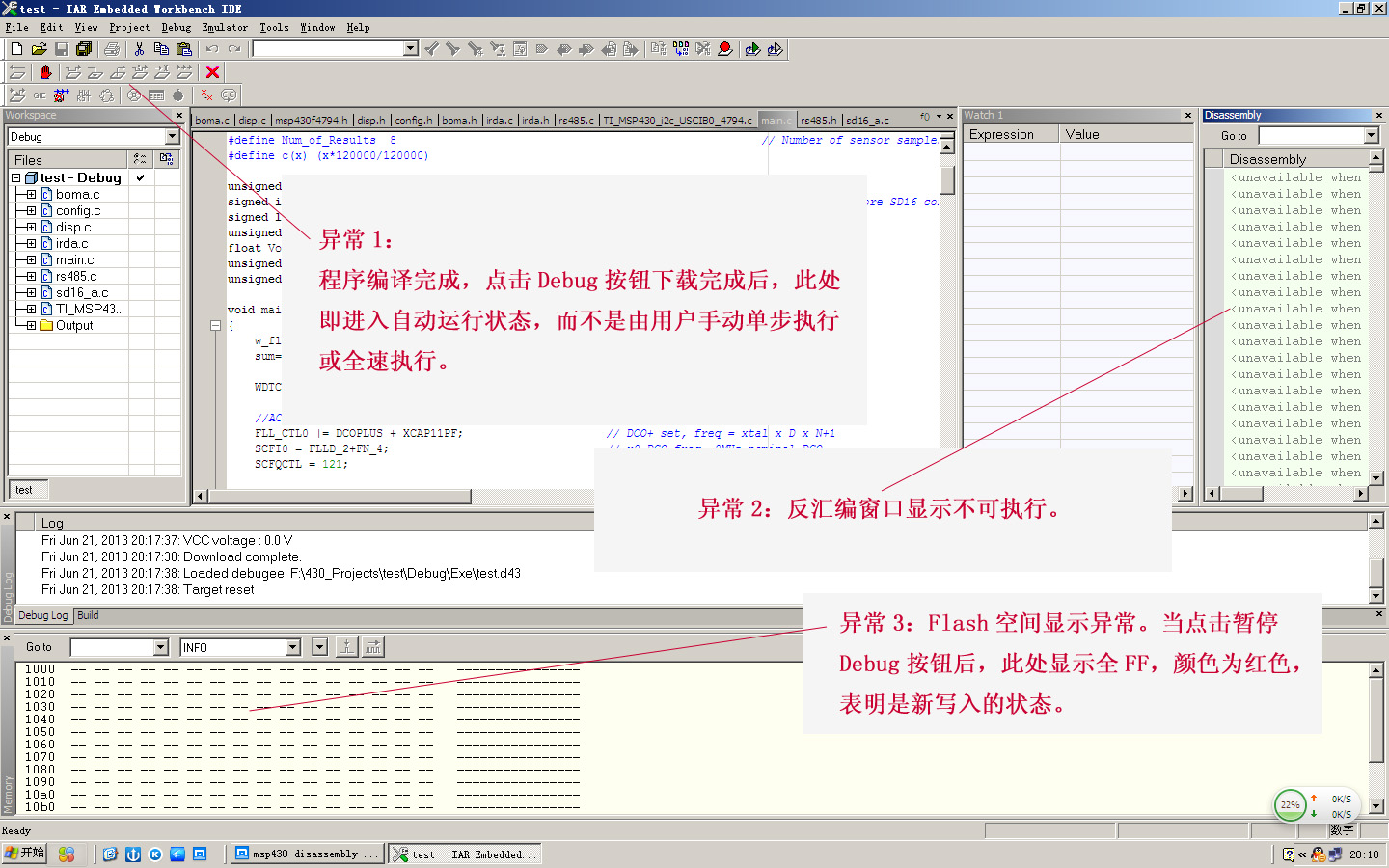Switch to the Build log tab
Viewport: 1389px width, 868px height.
[x=88, y=615]
